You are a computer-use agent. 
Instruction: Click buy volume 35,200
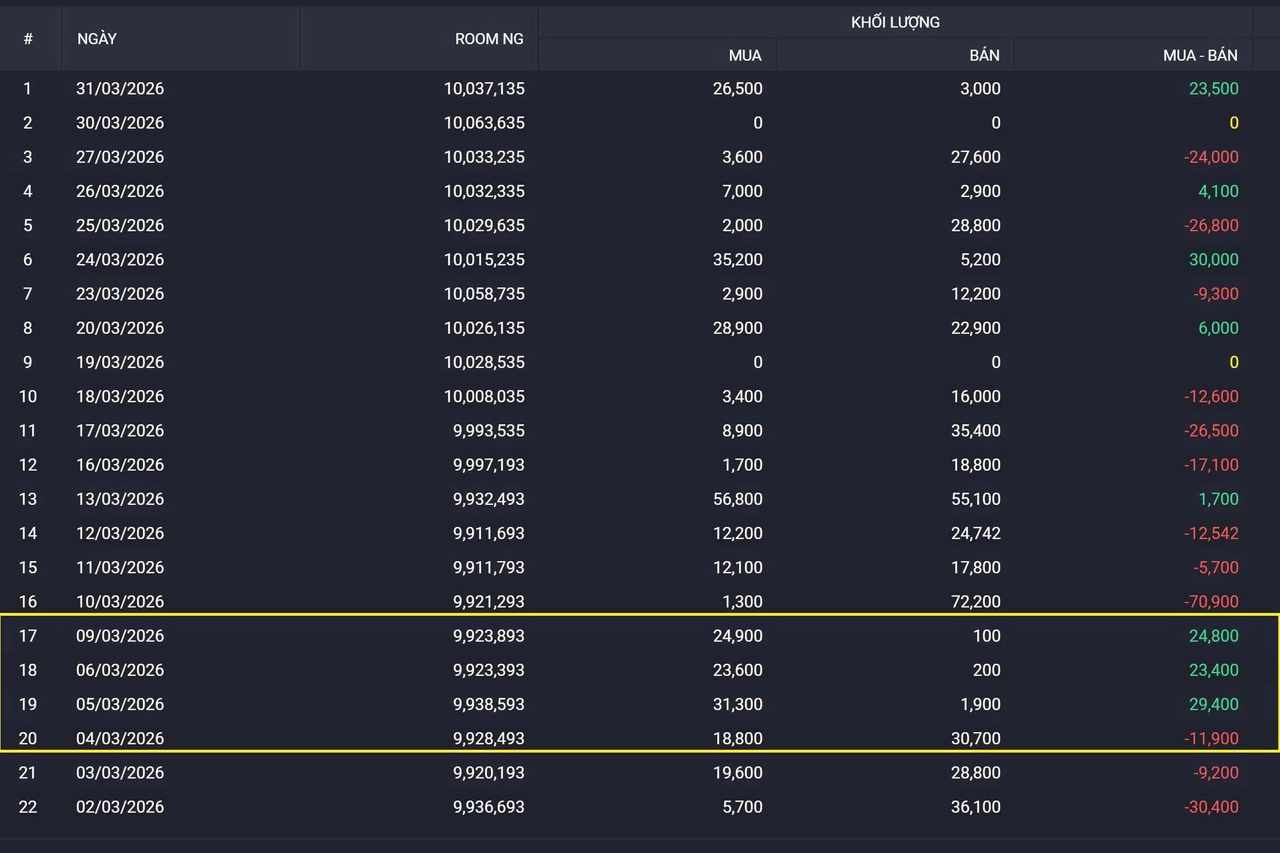tap(738, 259)
